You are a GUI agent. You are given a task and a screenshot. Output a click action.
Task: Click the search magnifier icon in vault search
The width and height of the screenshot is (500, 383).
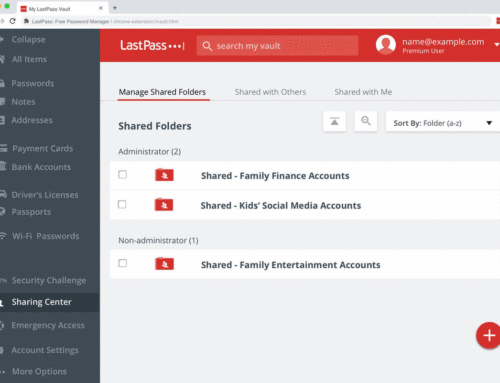pyautogui.click(x=207, y=46)
